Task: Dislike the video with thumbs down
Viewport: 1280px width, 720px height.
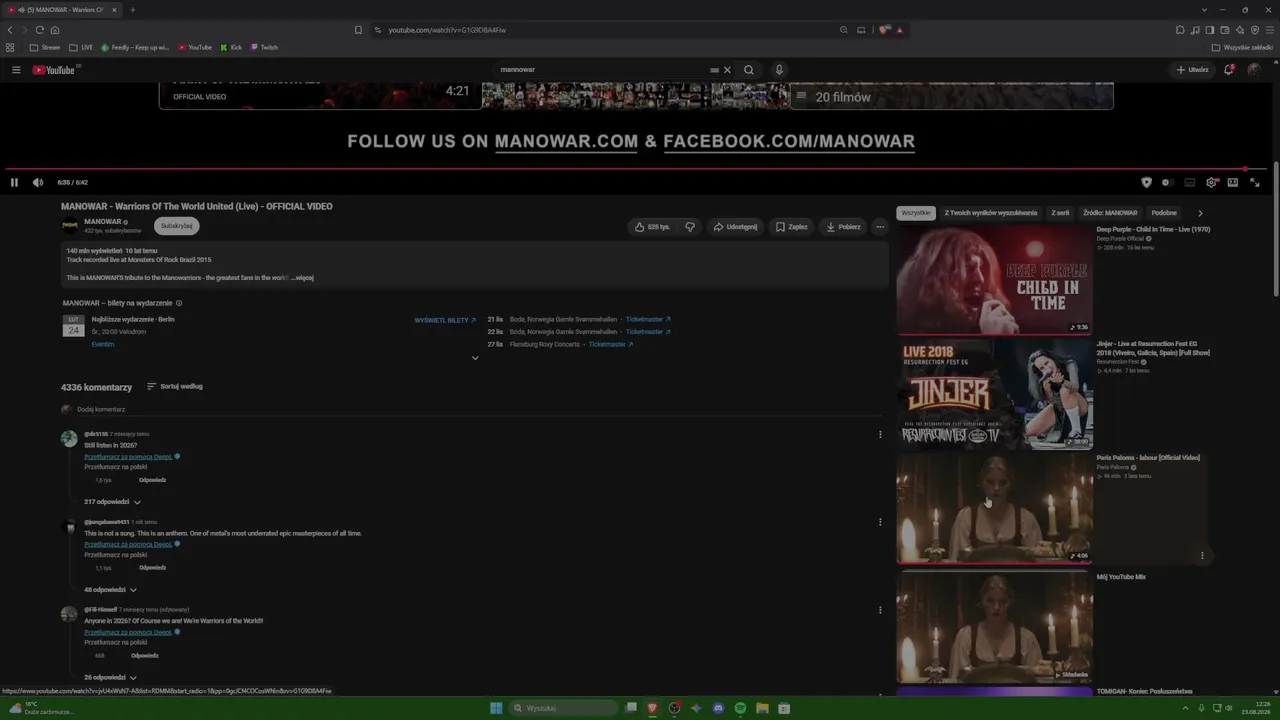Action: tap(690, 227)
